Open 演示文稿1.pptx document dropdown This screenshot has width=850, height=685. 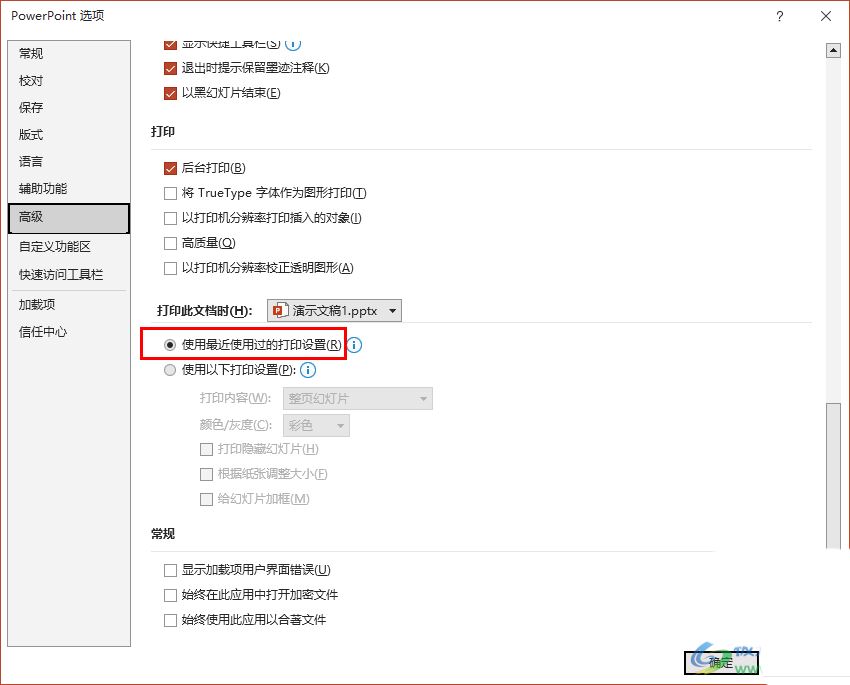tap(335, 311)
